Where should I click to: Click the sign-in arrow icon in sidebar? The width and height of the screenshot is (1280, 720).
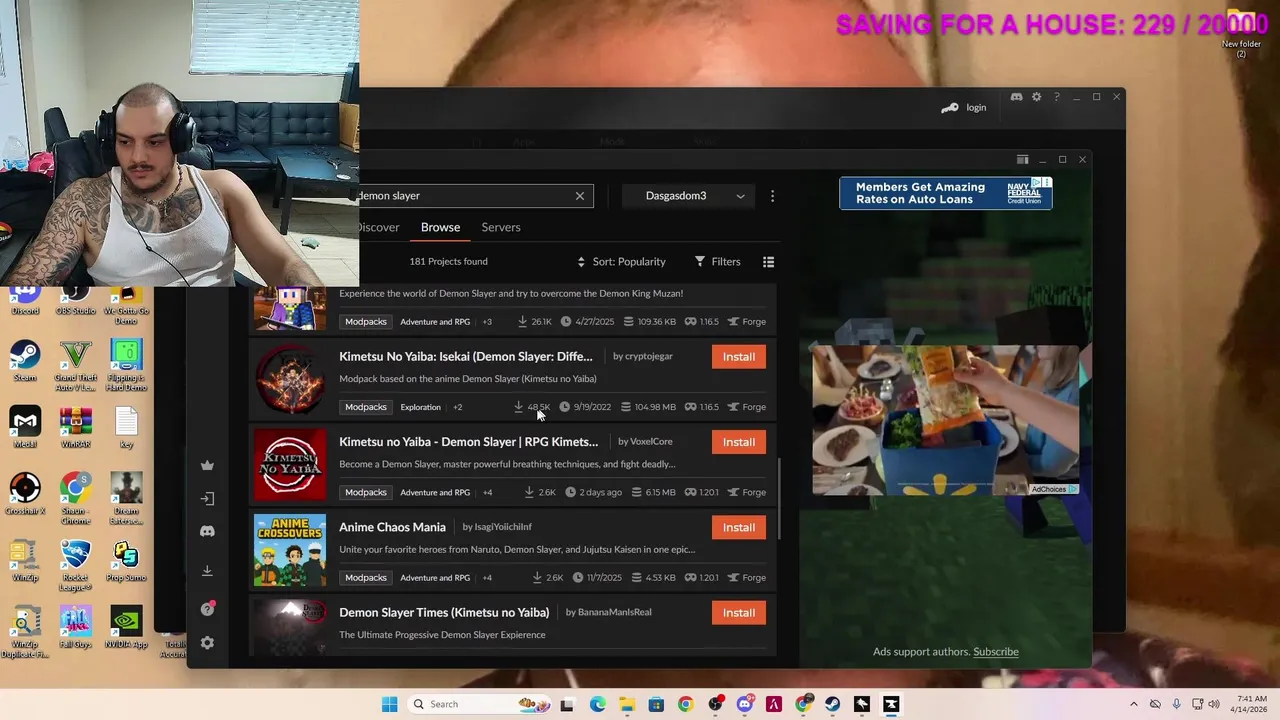tap(207, 498)
